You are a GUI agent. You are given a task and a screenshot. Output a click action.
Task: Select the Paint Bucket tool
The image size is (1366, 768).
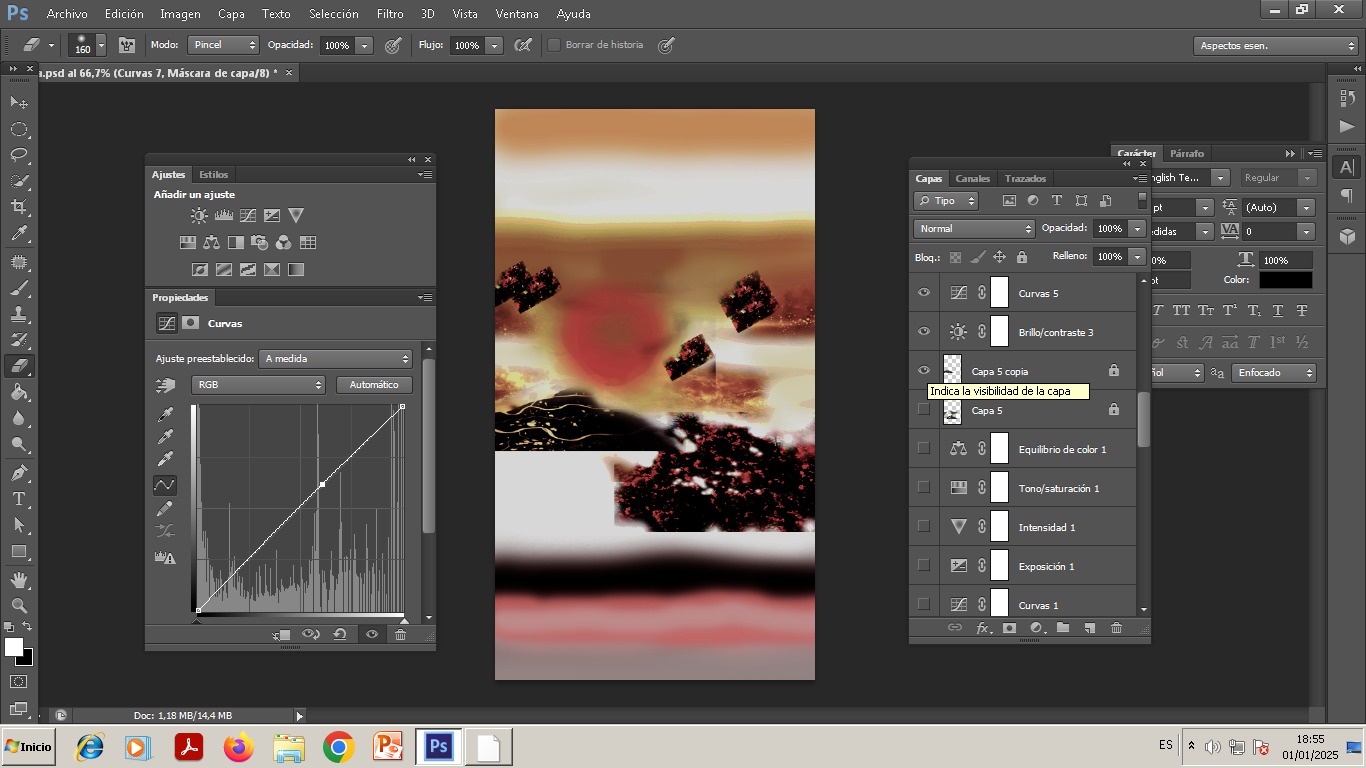pyautogui.click(x=19, y=392)
